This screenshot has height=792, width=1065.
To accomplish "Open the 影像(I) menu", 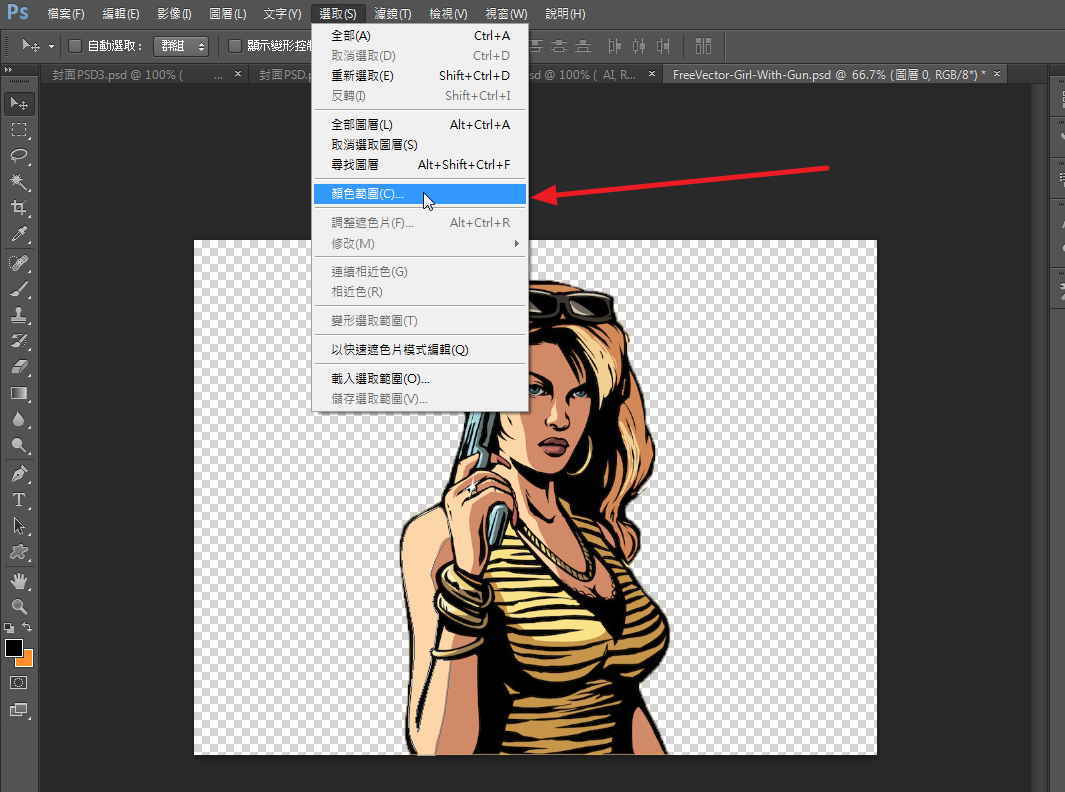I will [x=174, y=14].
